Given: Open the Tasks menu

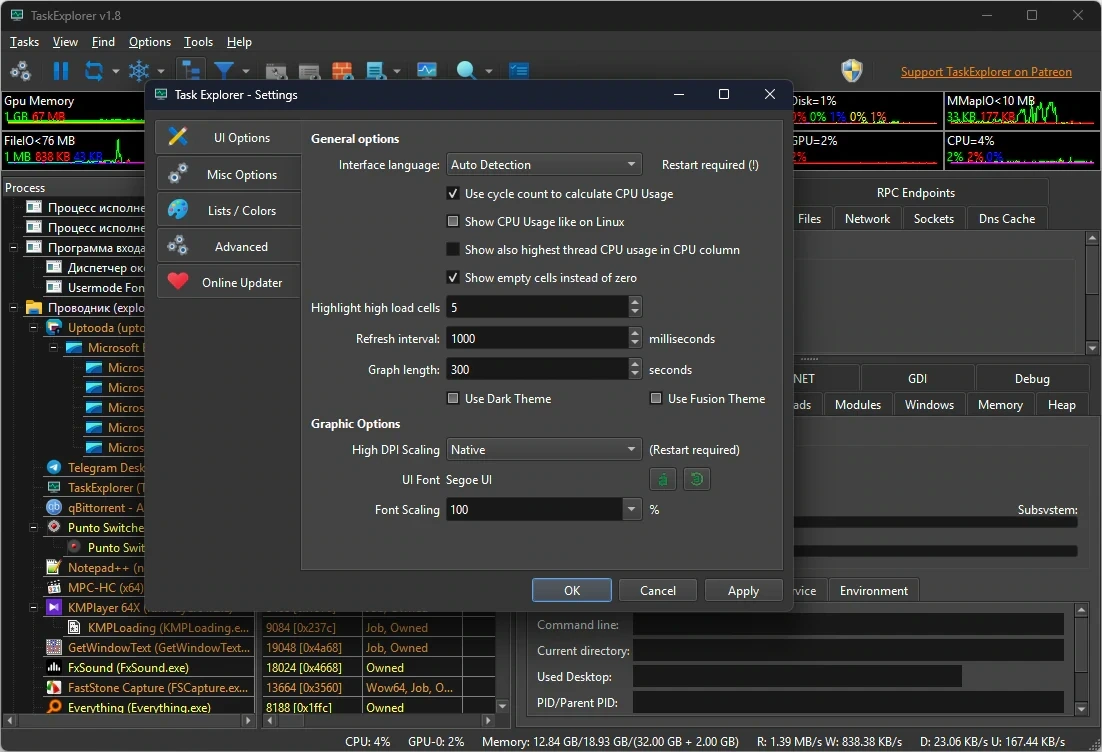Looking at the screenshot, I should [25, 42].
